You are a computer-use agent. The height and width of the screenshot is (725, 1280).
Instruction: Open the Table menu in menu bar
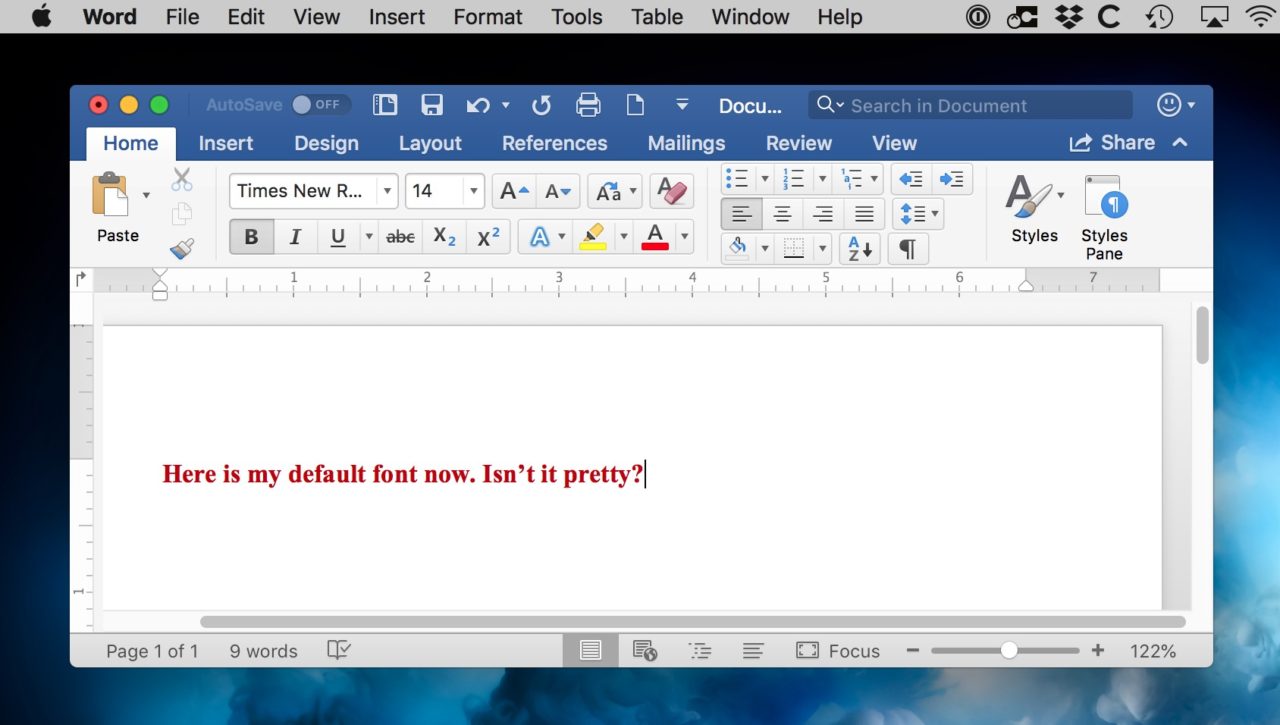click(657, 17)
